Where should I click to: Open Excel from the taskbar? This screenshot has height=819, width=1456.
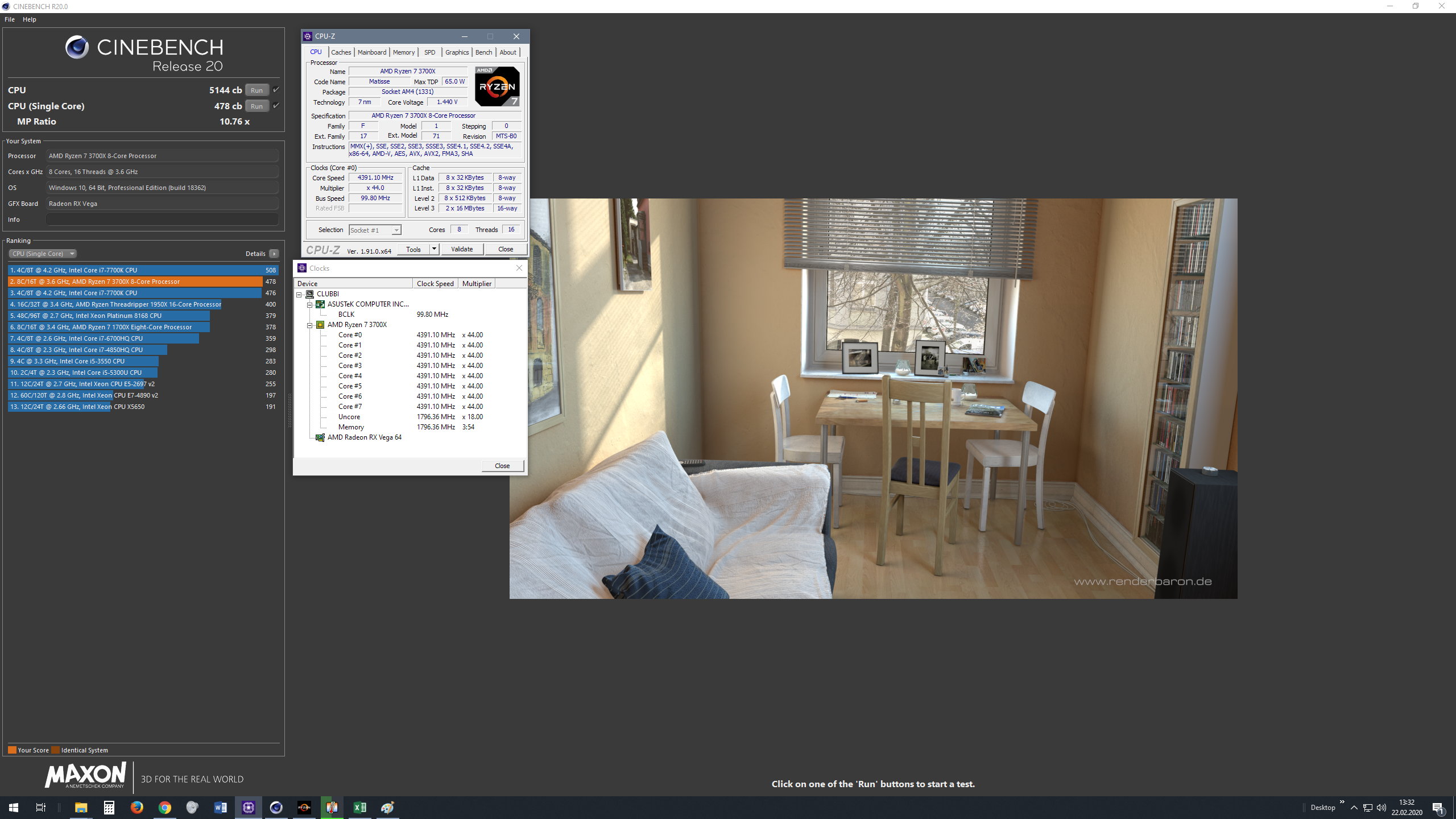coord(360,807)
